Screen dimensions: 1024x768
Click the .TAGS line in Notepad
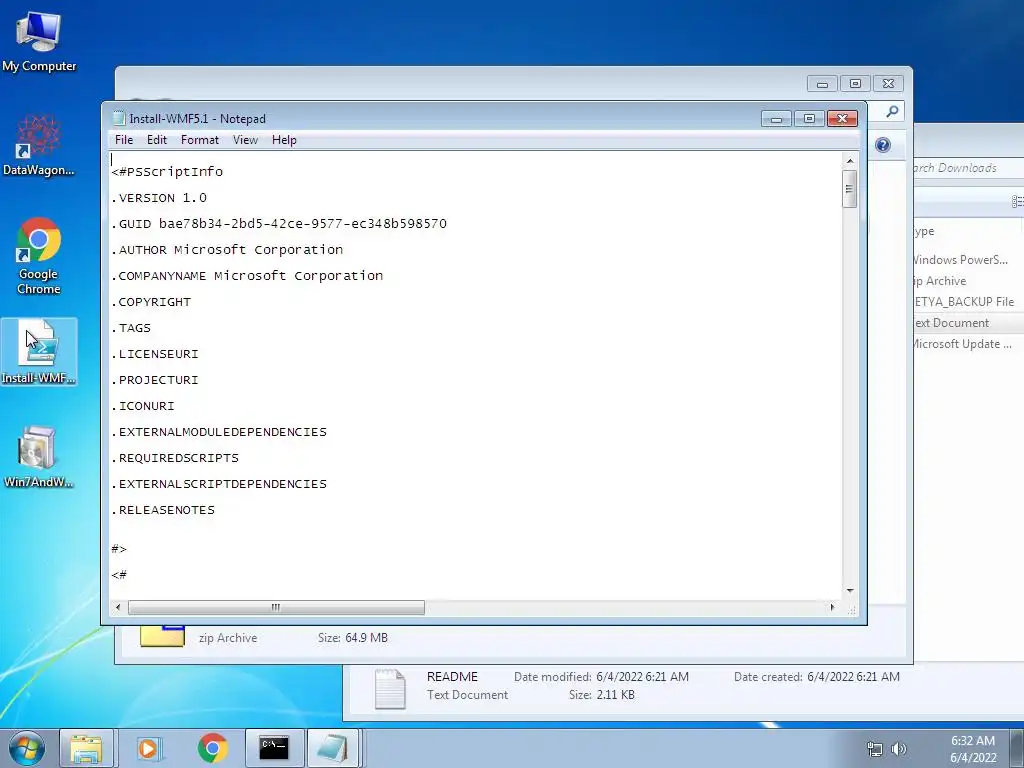click(x=131, y=328)
